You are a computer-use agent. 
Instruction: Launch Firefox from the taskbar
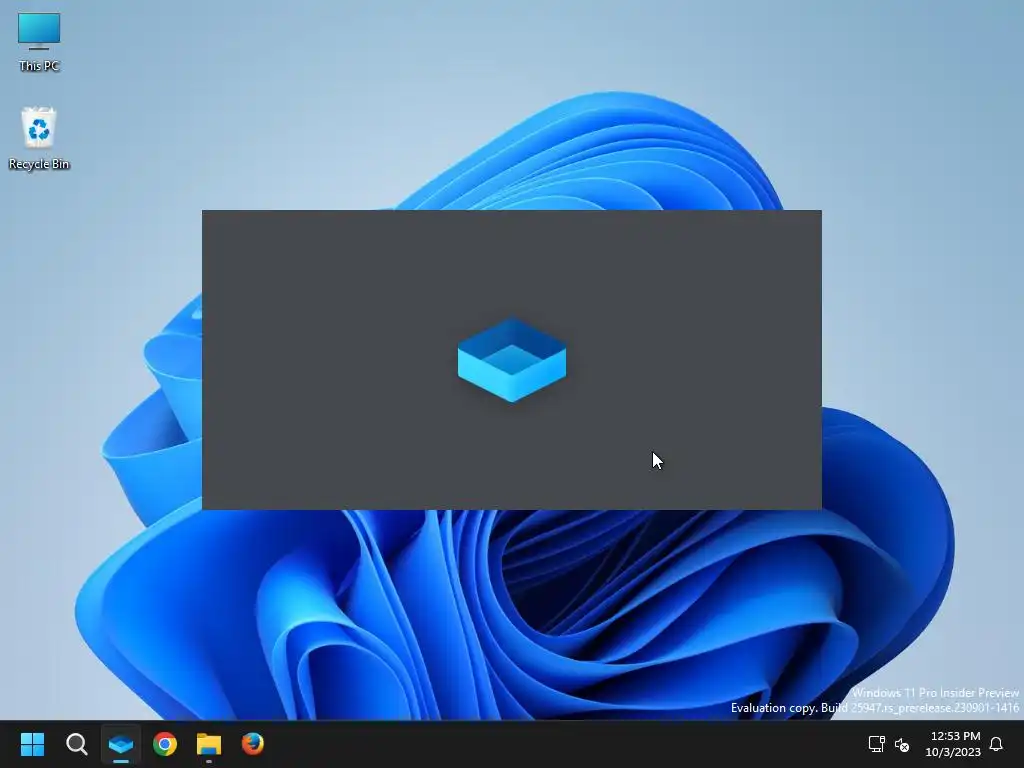tap(253, 744)
